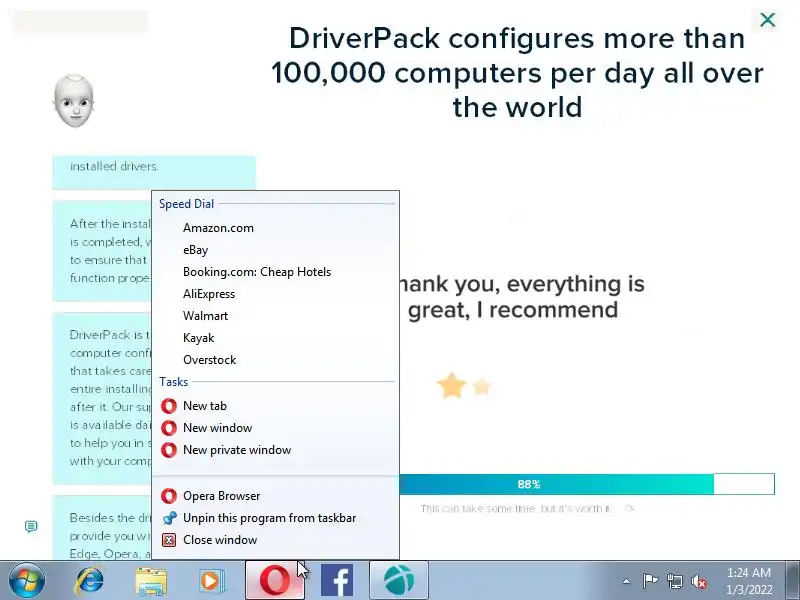Open the clock showing 1:24 AM
Viewport: 800px width, 600px height.
pyautogui.click(x=748, y=581)
